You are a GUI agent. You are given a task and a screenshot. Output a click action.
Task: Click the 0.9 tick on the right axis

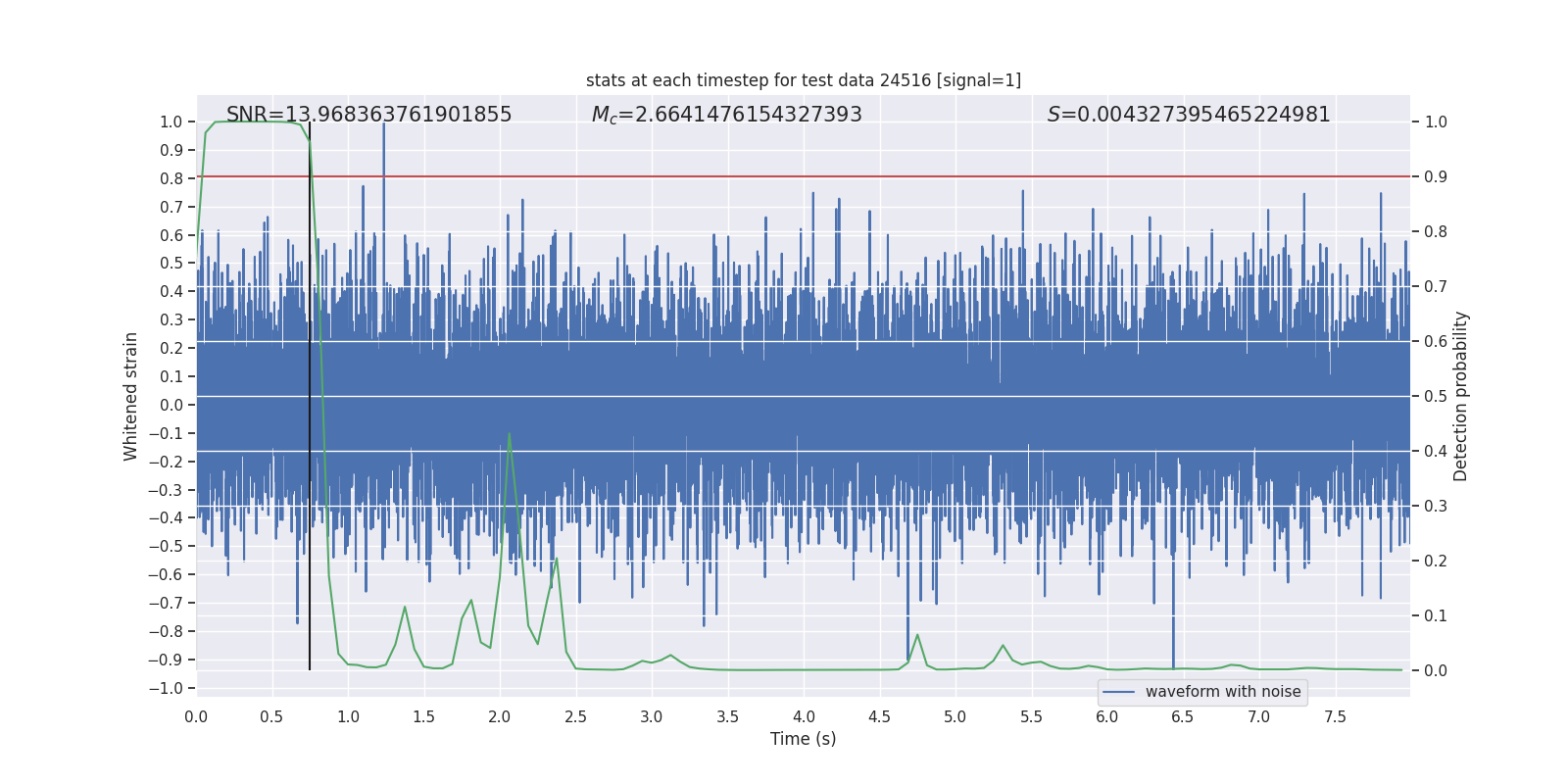coord(1436,177)
